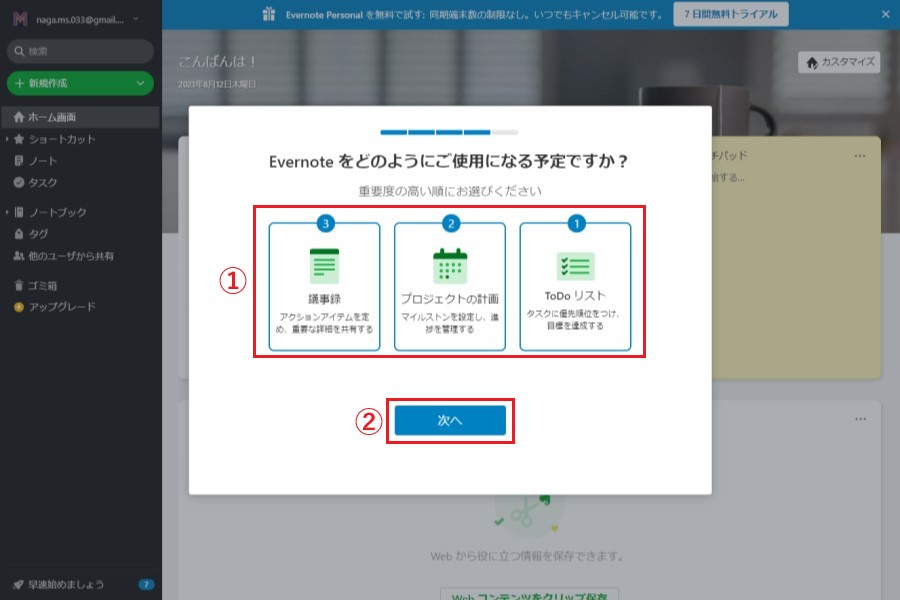The image size is (900, 600).
Task: Open 他のユーザから共有 in the sidebar
Action: coord(71,256)
